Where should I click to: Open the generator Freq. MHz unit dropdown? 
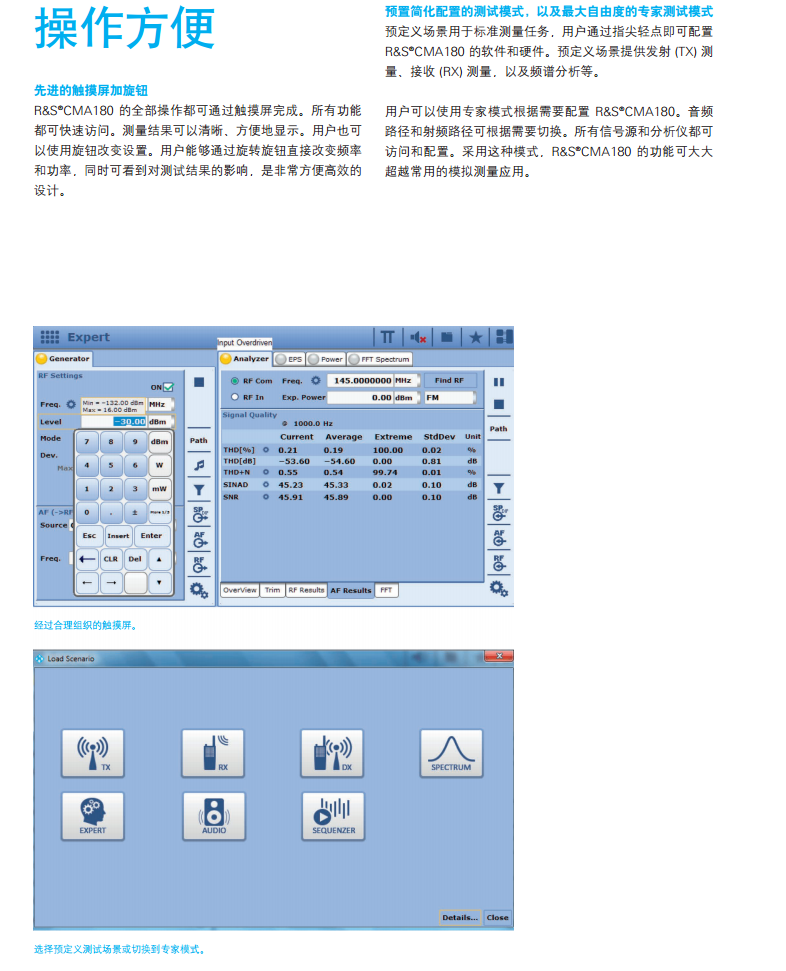click(x=160, y=404)
